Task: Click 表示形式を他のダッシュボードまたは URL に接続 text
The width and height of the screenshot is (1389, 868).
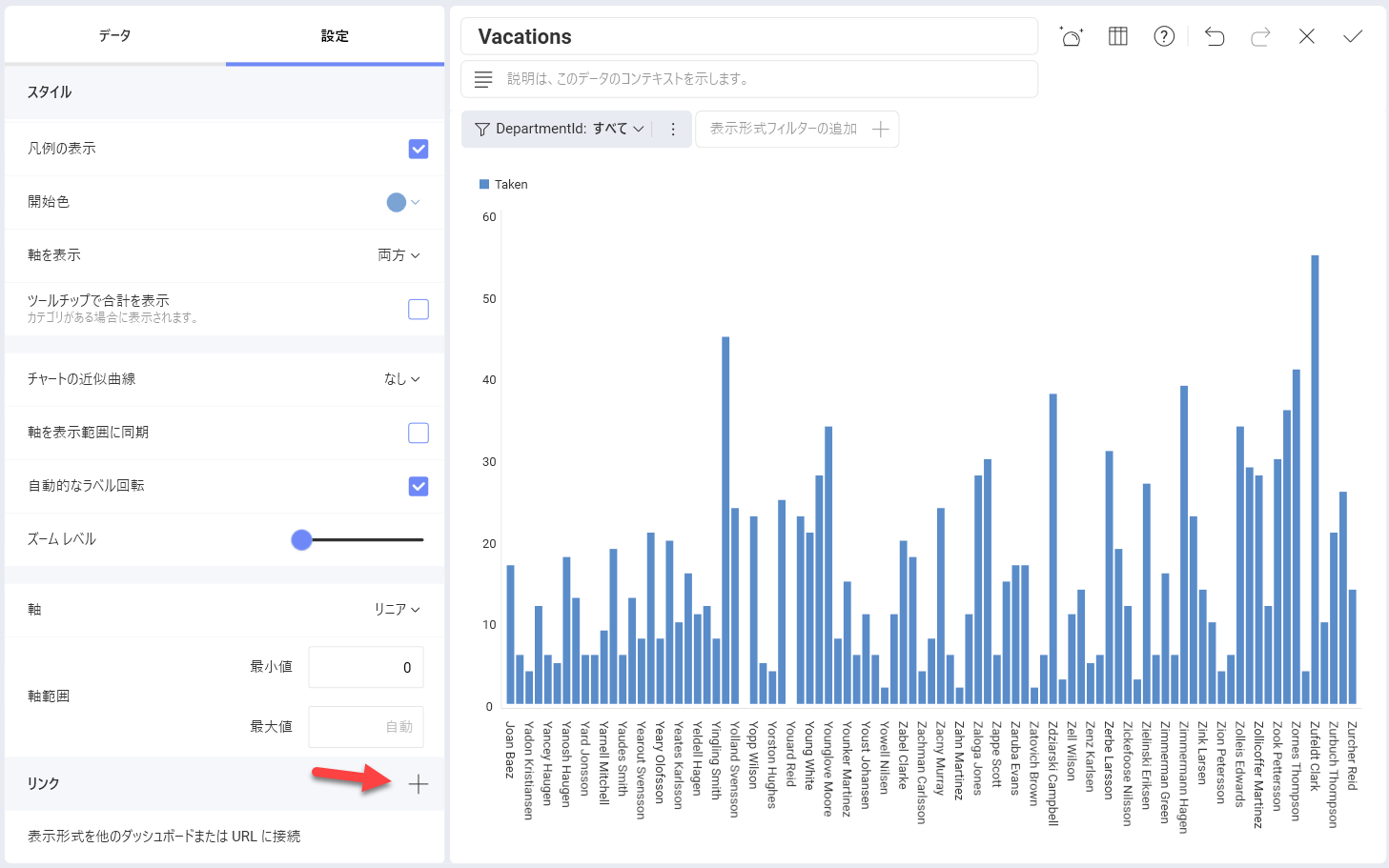Action: click(164, 836)
